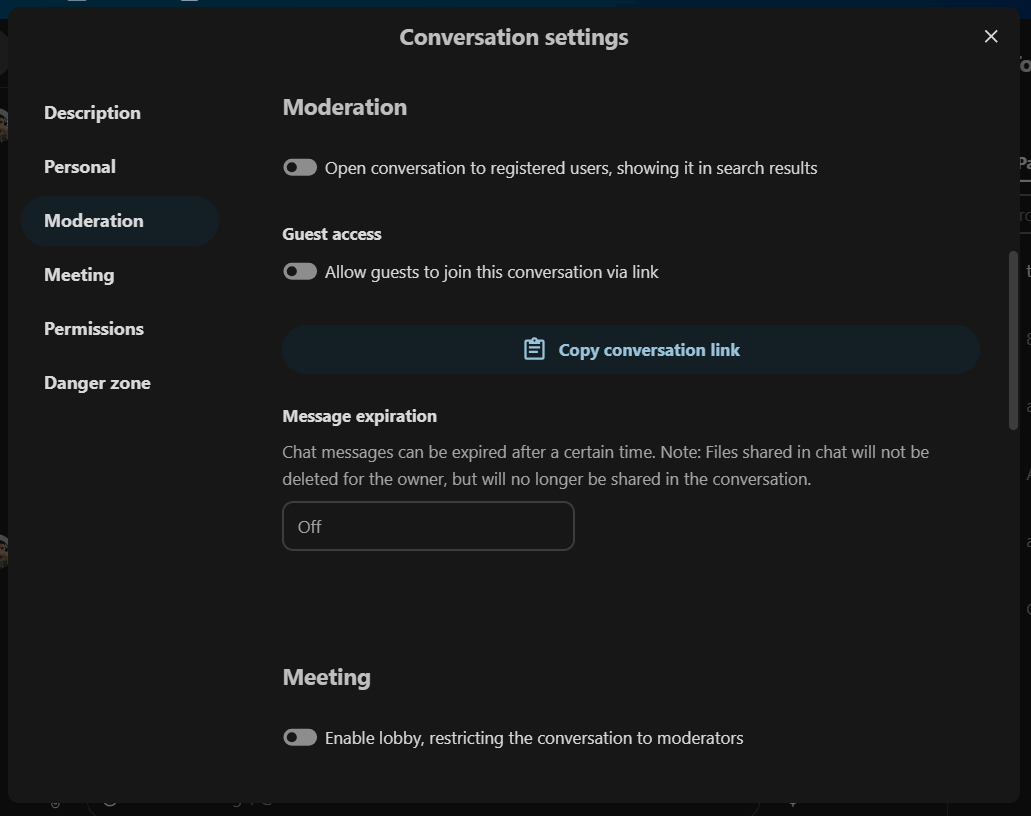1031x816 pixels.
Task: Toggle open conversation to registered users
Action: [300, 168]
